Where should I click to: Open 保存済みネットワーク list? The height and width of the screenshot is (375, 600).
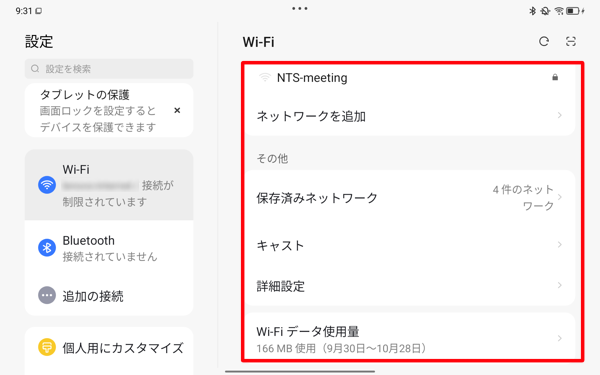(x=409, y=197)
